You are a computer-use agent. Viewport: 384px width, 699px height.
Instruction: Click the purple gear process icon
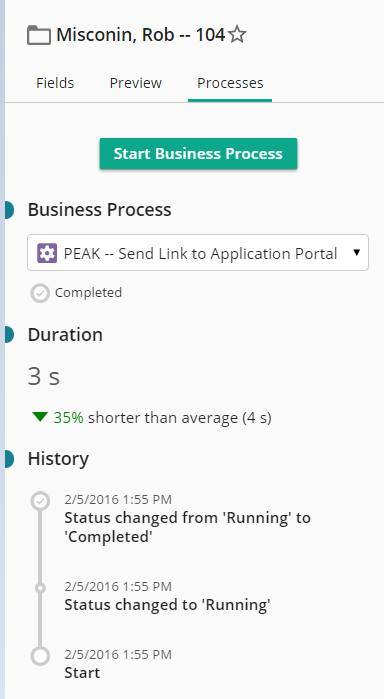point(47,253)
